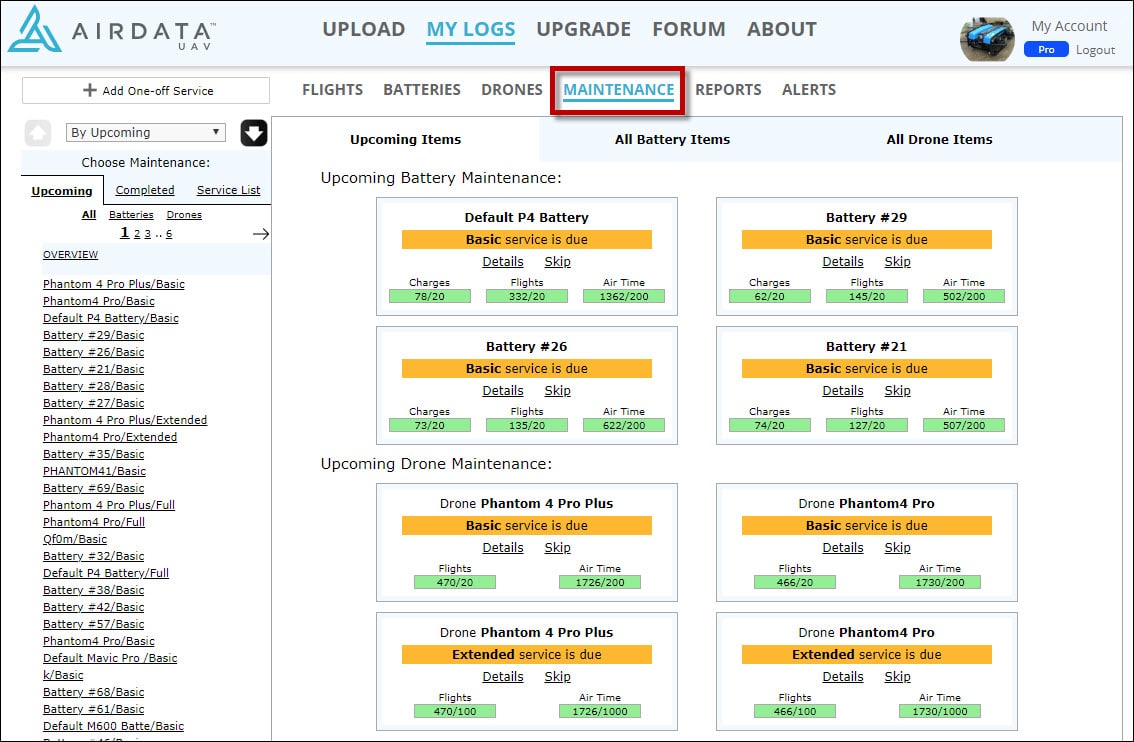Select the All Battery Items tab

tap(673, 140)
